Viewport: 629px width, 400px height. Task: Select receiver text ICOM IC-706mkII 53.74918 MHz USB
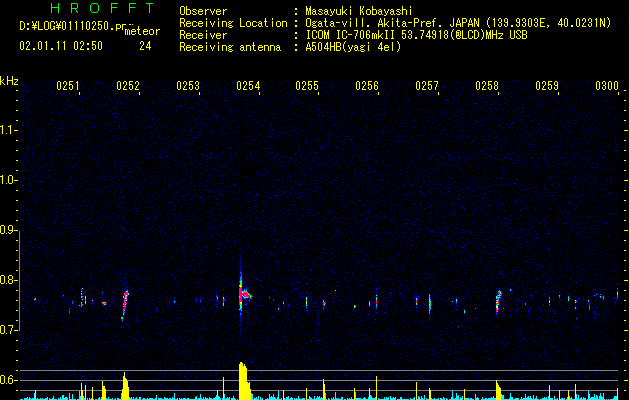tap(416, 35)
